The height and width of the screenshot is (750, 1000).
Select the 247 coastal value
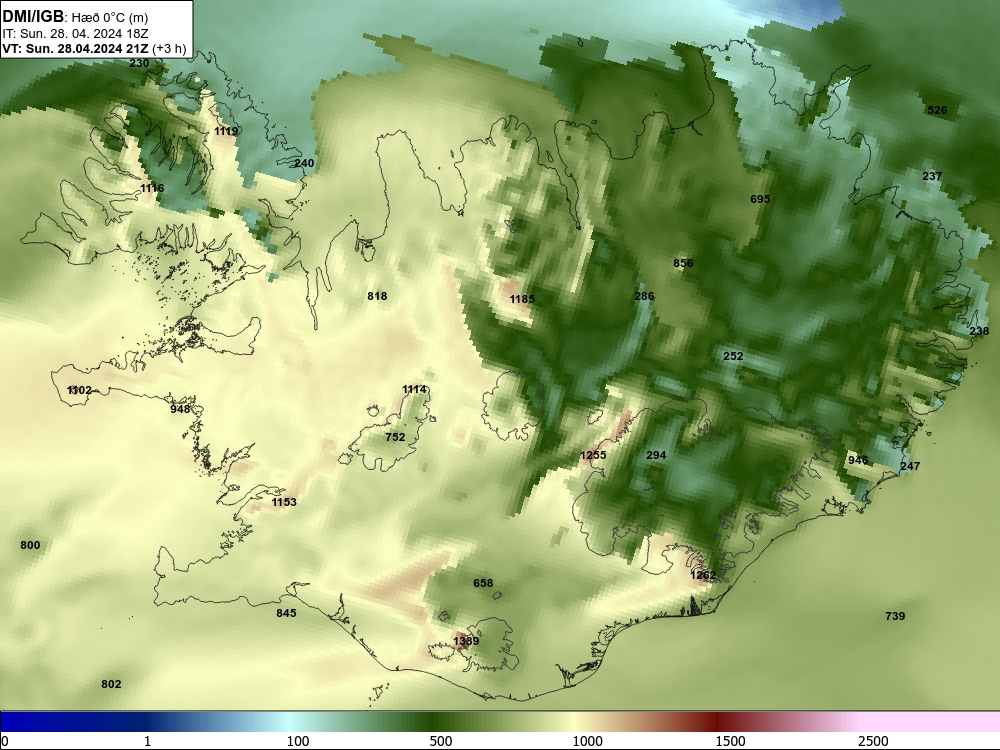(909, 466)
